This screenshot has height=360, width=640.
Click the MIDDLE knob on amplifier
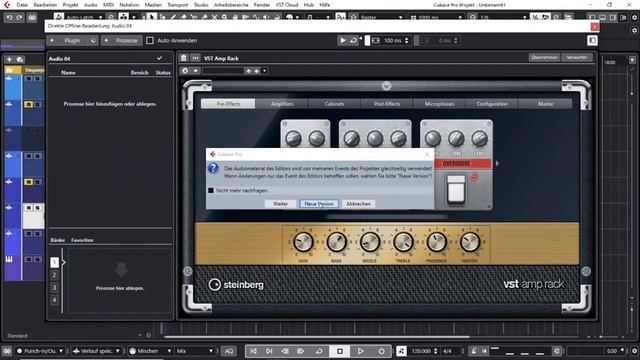(370, 242)
